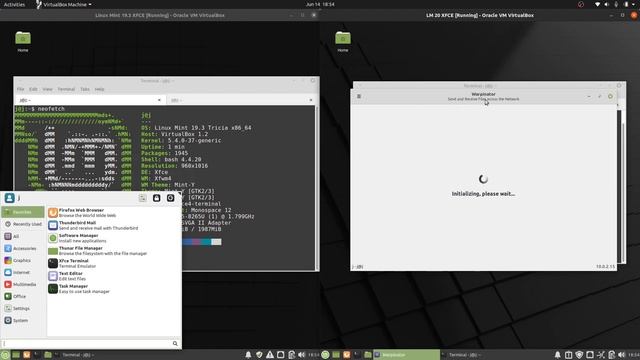Click the update shield icon on the left VM panel

259,355
